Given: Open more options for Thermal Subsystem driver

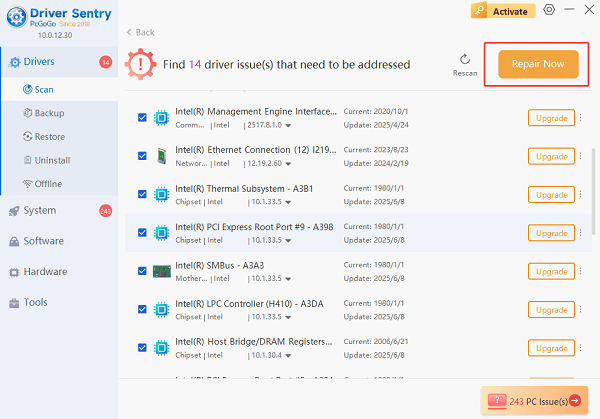Looking at the screenshot, I should (x=580, y=195).
